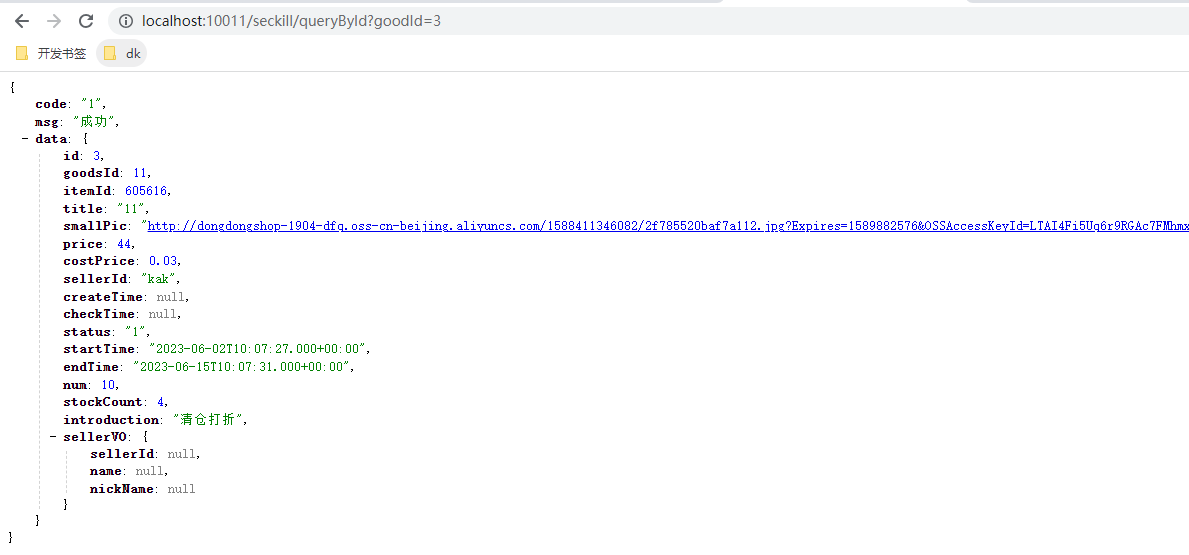Click the nickName key in sellerVO
Screen dimensions: 1189x555
click(121, 489)
